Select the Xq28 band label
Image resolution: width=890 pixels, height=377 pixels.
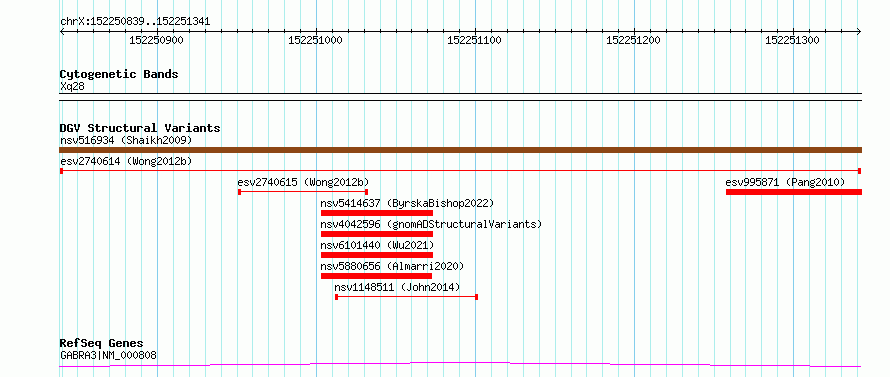(x=72, y=87)
